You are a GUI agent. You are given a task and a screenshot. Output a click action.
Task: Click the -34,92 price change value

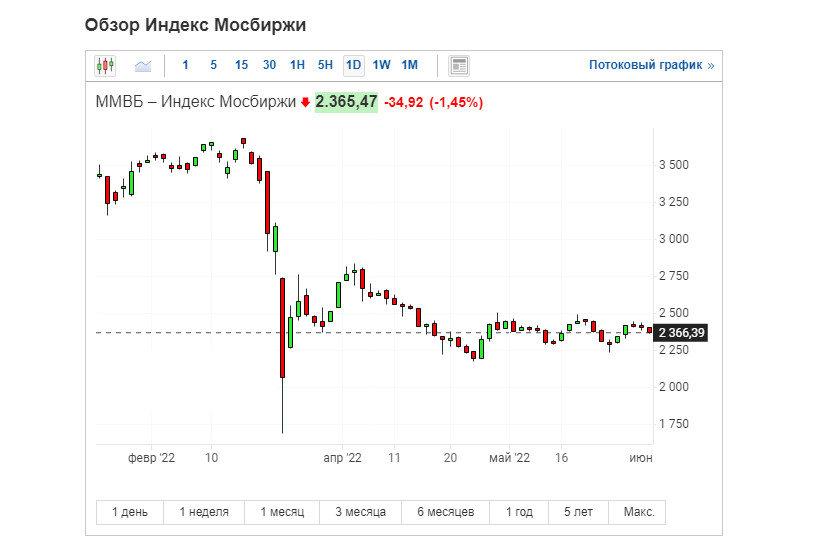tap(404, 102)
